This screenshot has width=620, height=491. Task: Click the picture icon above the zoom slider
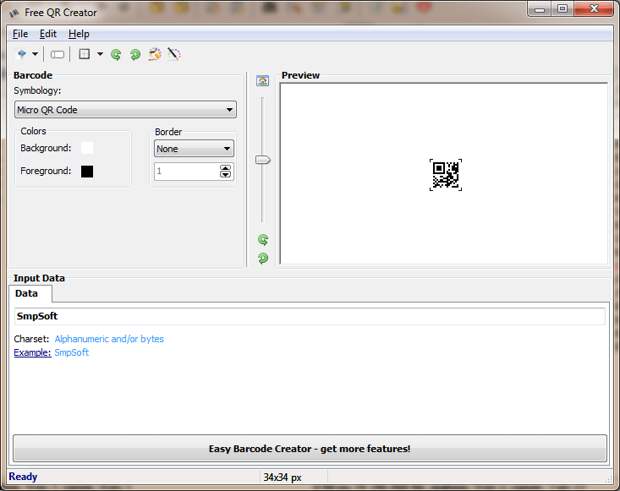263,81
